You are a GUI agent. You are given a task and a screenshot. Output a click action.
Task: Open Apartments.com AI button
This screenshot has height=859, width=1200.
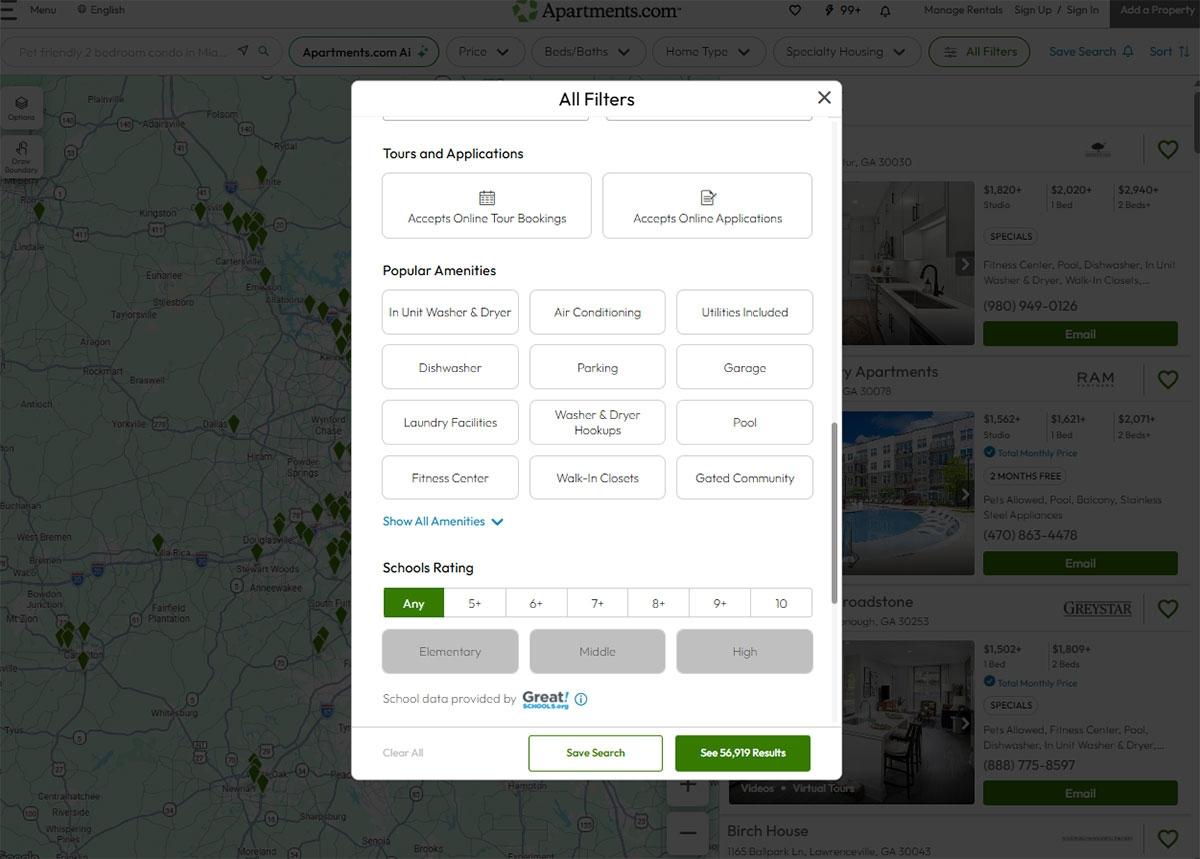click(364, 52)
